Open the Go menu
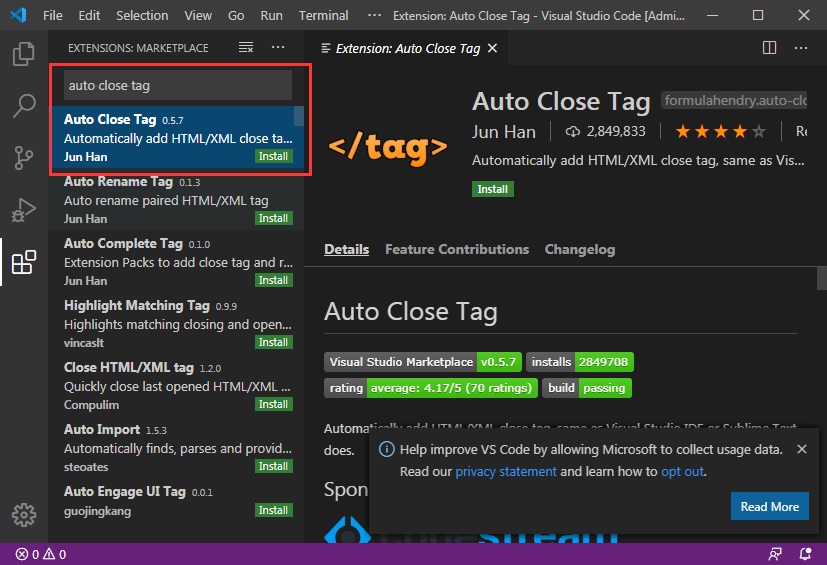The image size is (827, 565). pos(236,15)
